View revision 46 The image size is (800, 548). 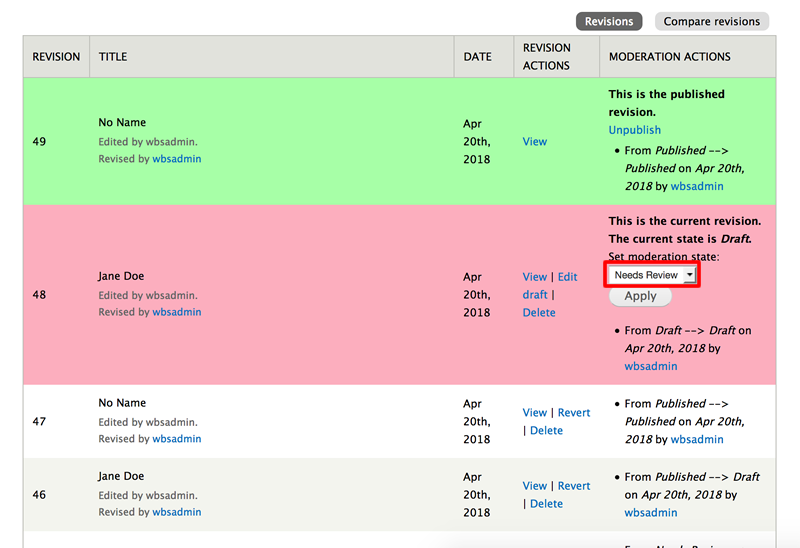point(535,486)
